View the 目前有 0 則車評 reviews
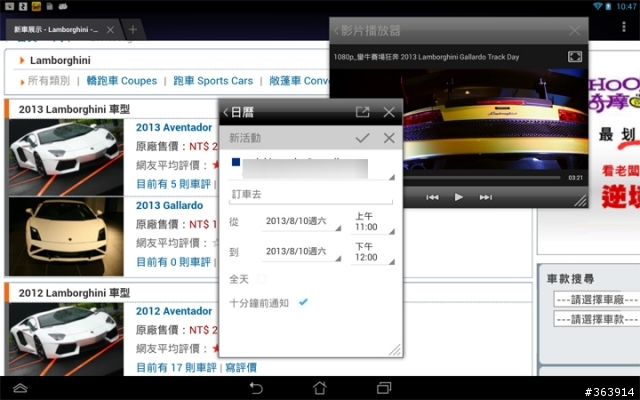The width and height of the screenshot is (640, 400). click(173, 262)
